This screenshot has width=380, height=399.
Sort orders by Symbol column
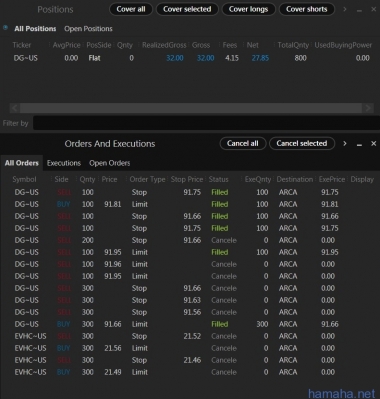[x=24, y=179]
